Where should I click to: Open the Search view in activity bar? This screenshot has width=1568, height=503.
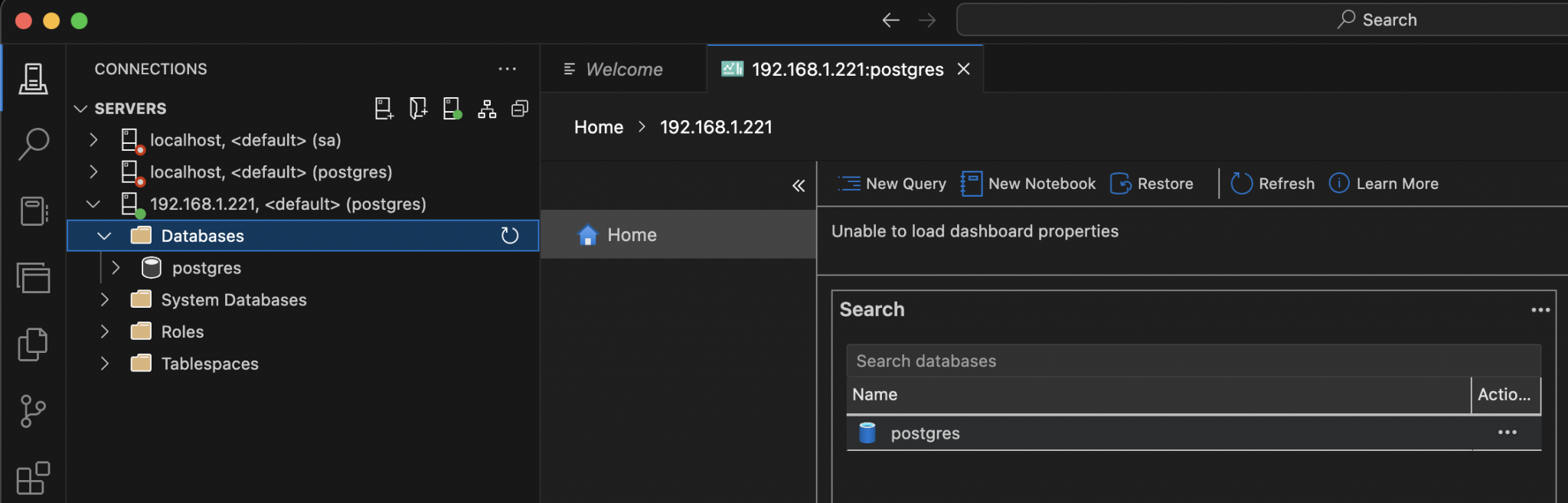pos(33,143)
